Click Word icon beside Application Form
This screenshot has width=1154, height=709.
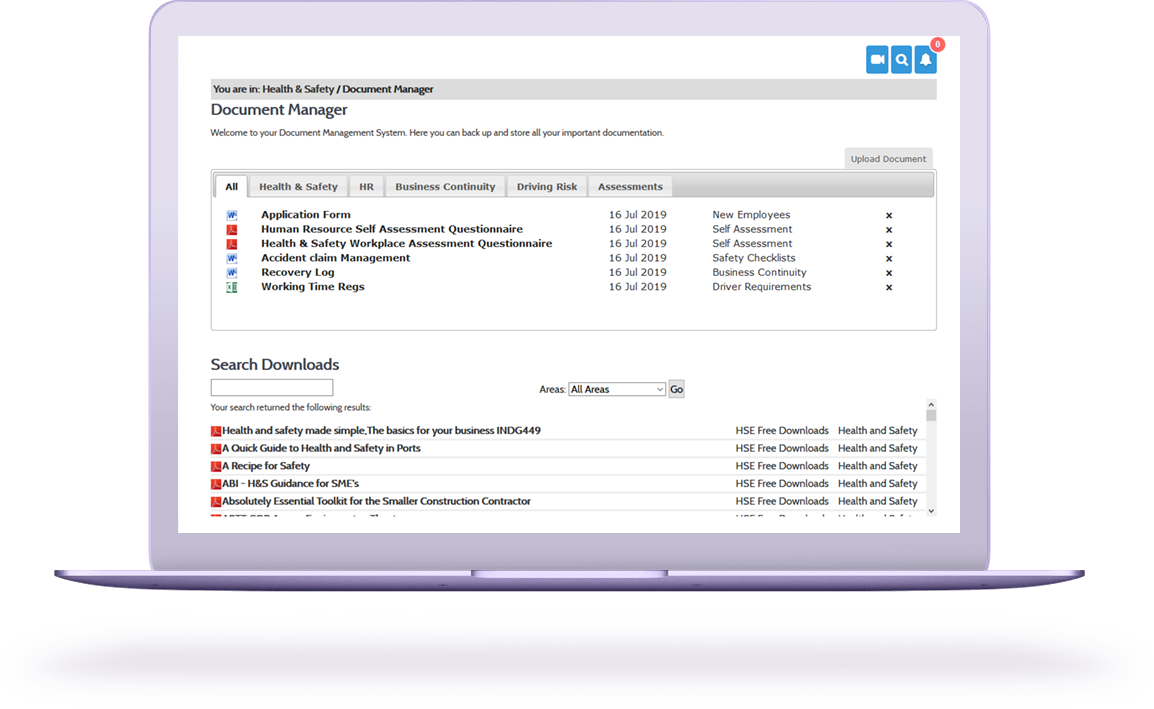232,215
